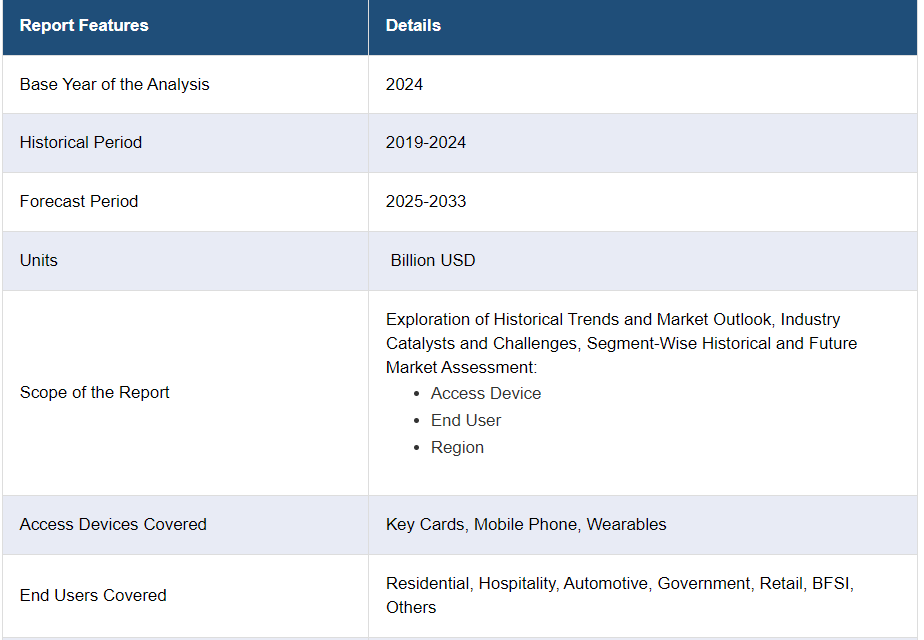Click the 2019-2024 historical period value
Image resolution: width=924 pixels, height=640 pixels.
click(426, 142)
